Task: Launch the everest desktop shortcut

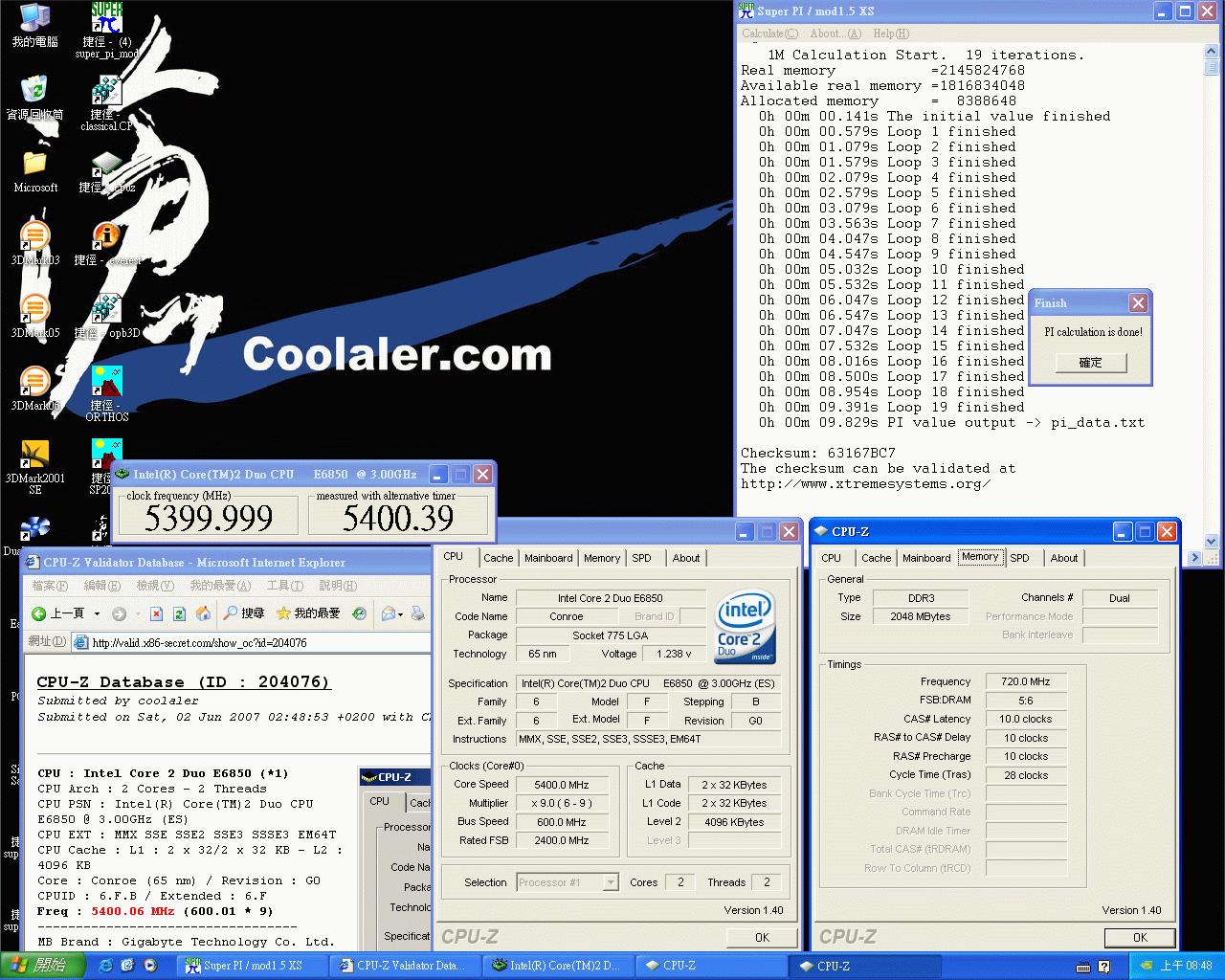Action: [107, 244]
